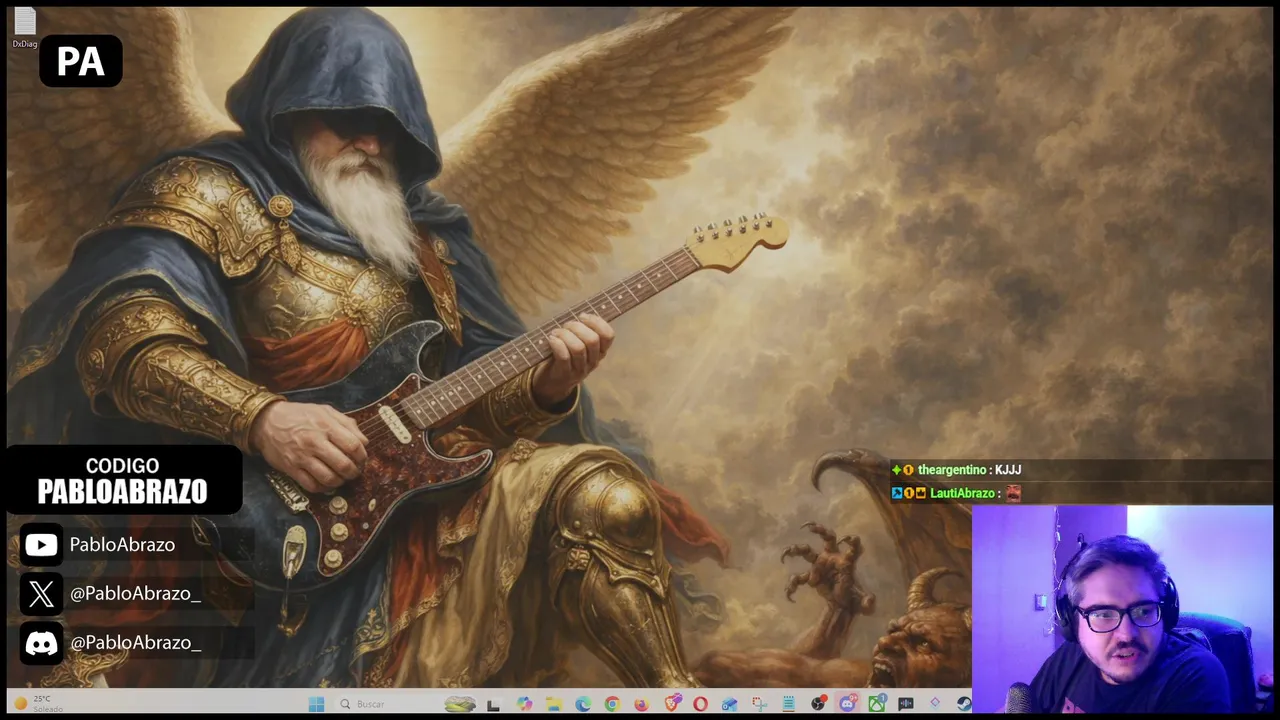1280x720 pixels.
Task: Open the audio waveform app in taskbar
Action: [x=905, y=704]
